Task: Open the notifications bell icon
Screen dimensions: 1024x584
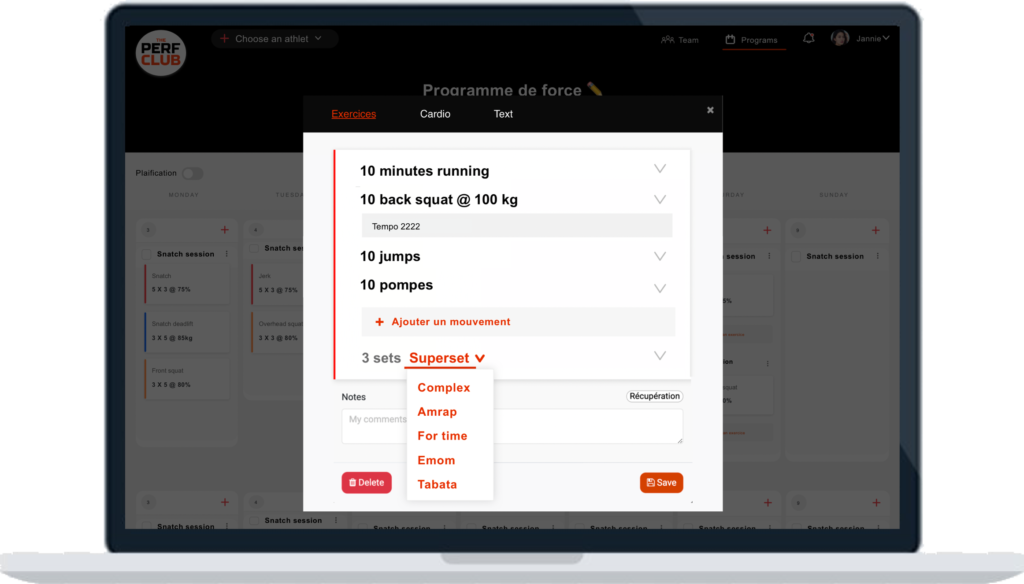Action: click(x=809, y=38)
